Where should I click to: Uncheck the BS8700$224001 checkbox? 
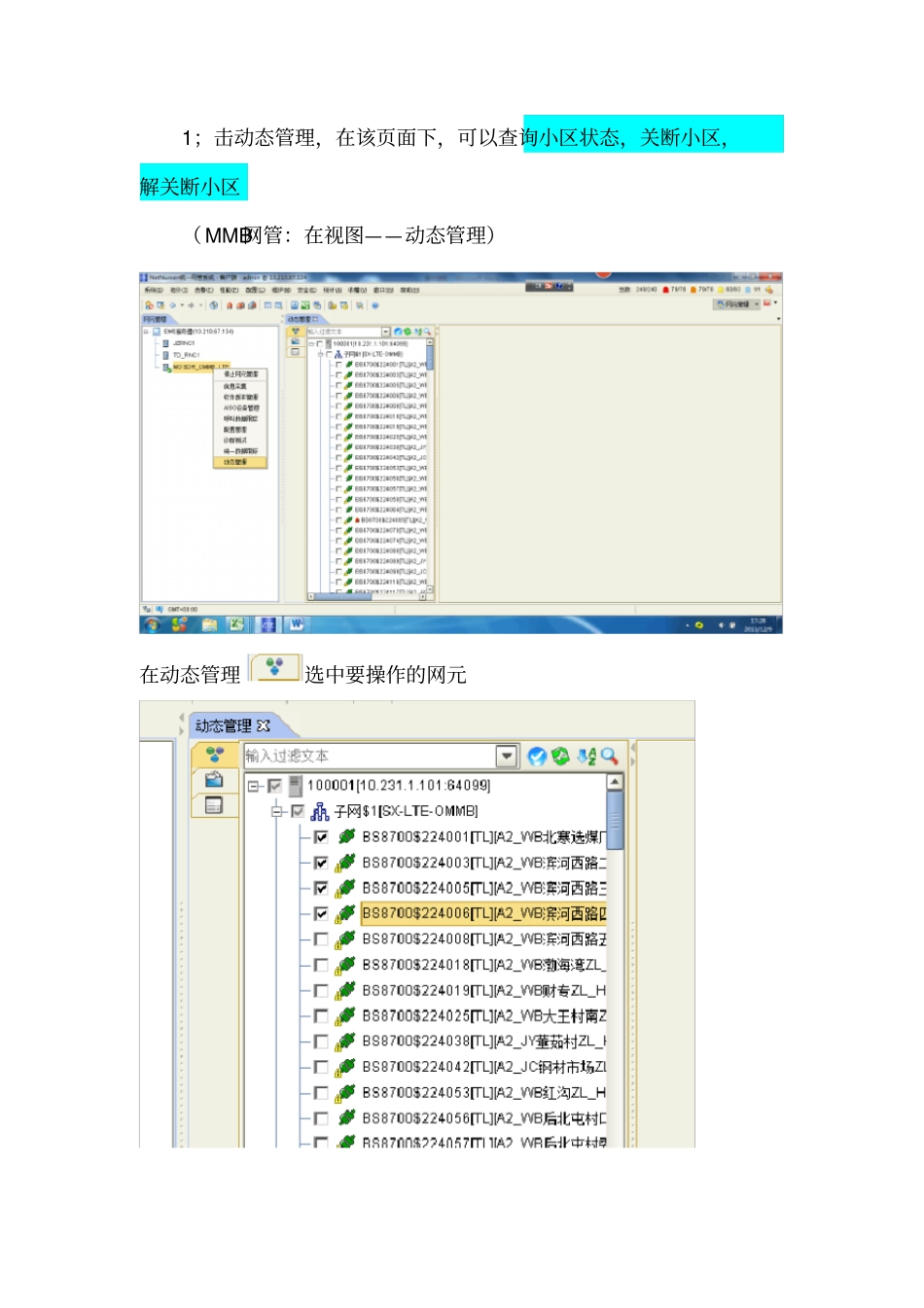(x=320, y=837)
